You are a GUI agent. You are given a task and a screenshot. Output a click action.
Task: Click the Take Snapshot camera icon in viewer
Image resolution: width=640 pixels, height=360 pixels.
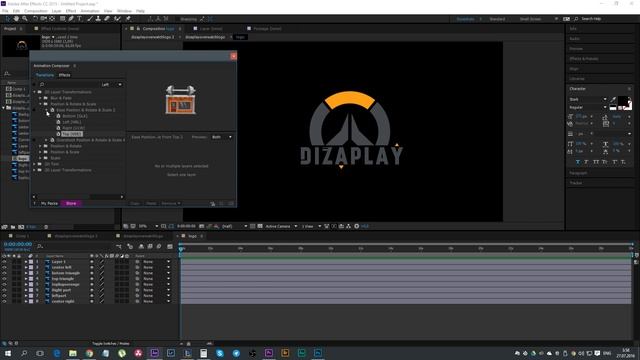(x=202, y=226)
